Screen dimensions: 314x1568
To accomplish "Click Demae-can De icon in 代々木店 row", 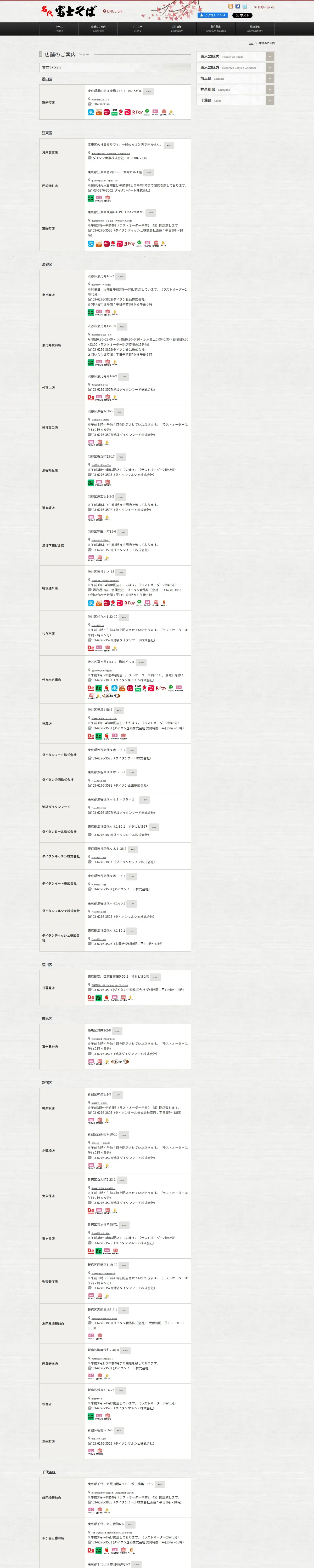I will click(91, 648).
